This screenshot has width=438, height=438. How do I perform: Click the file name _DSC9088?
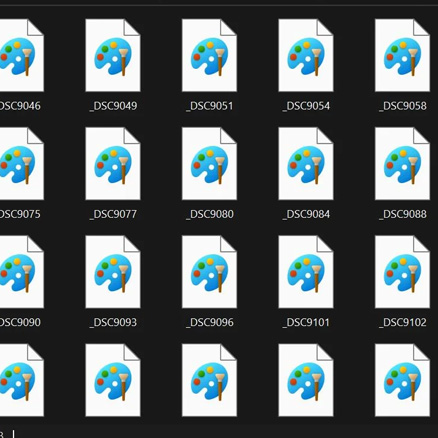(x=402, y=214)
